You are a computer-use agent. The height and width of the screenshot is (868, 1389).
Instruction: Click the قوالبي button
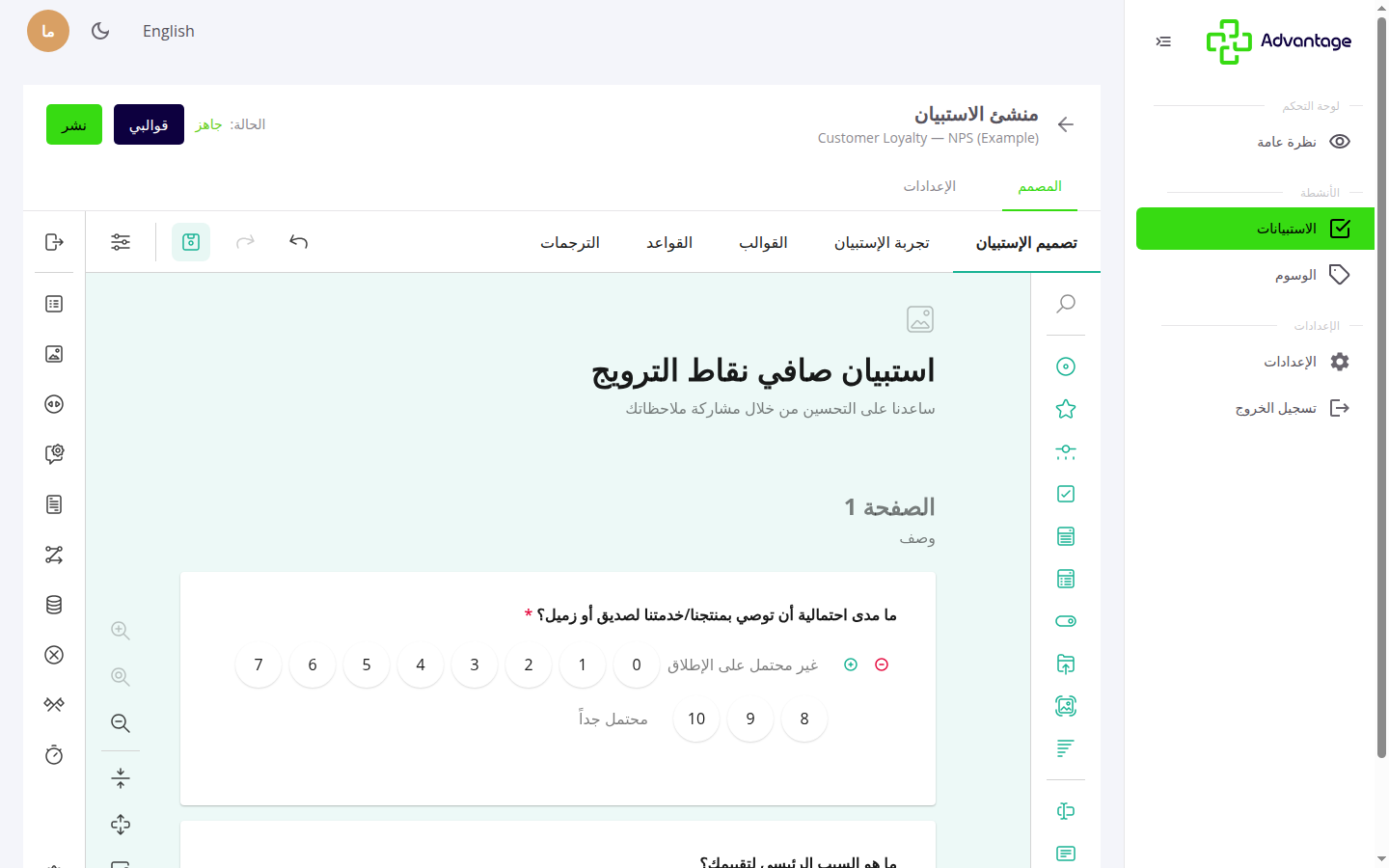tap(149, 124)
